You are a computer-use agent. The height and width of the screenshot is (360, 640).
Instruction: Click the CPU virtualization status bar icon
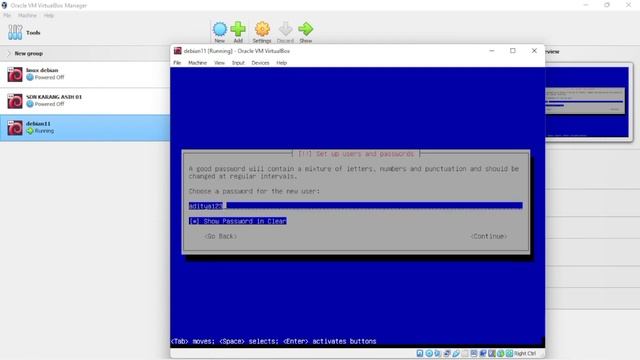[492, 353]
